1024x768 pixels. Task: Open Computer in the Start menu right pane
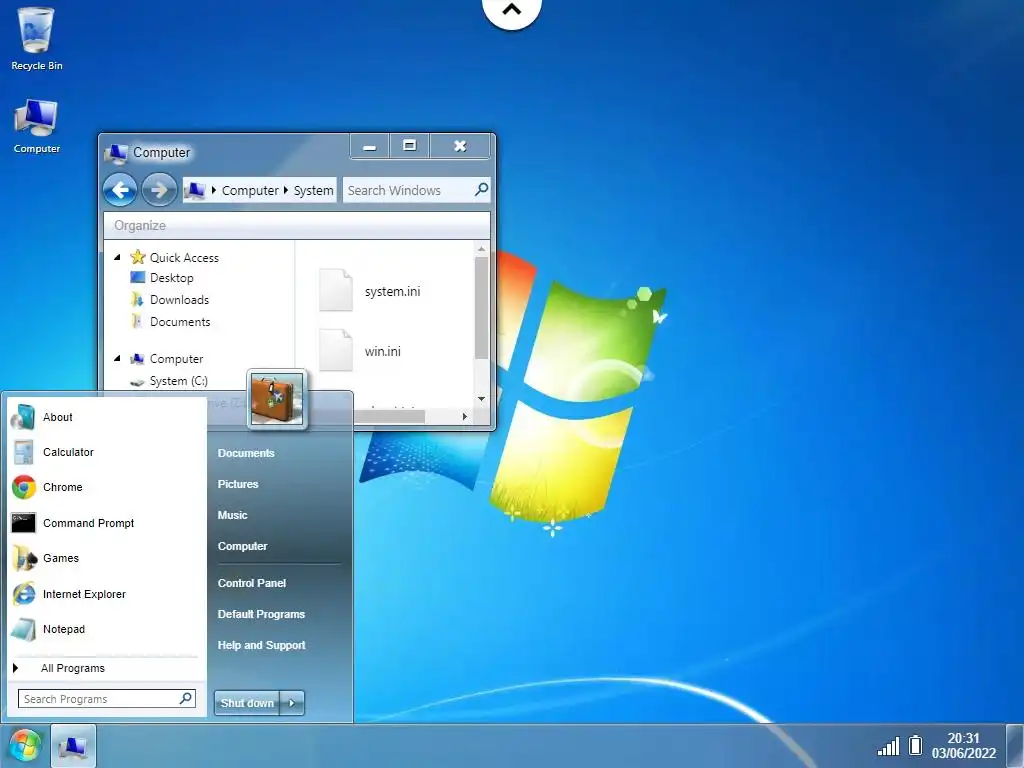tap(242, 546)
